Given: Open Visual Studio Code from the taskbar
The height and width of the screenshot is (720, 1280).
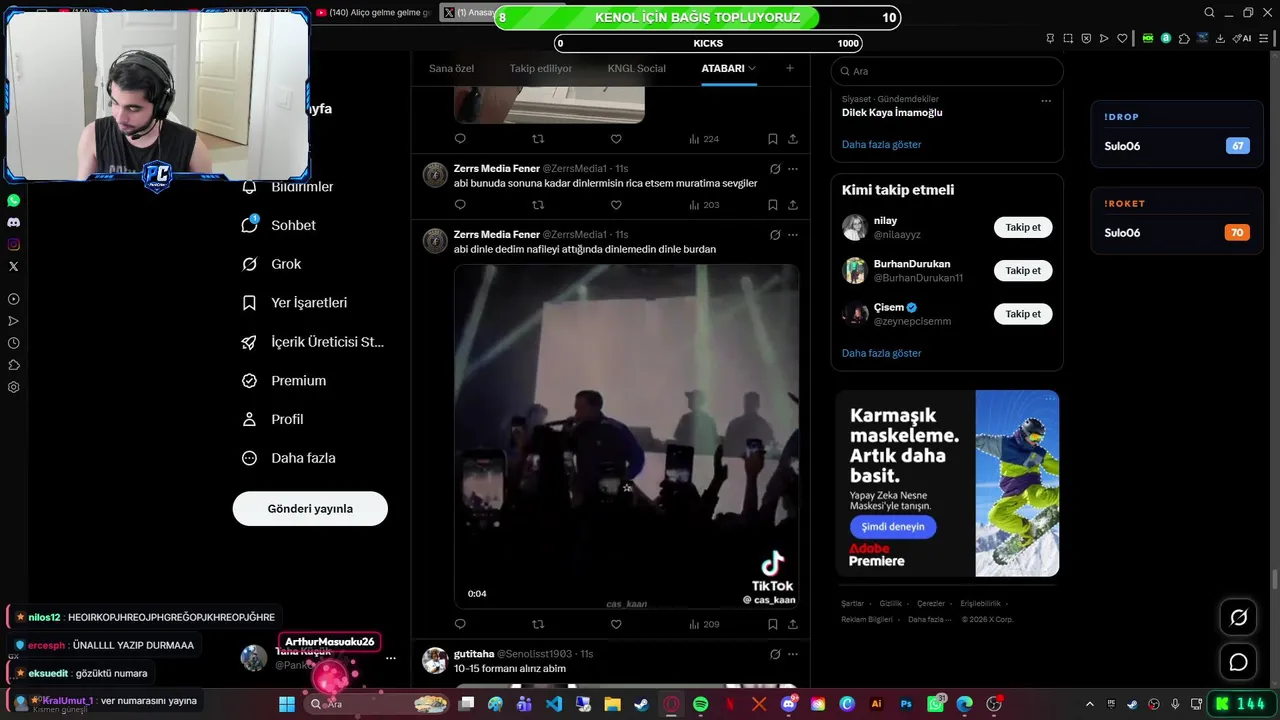Looking at the screenshot, I should click(x=554, y=704).
